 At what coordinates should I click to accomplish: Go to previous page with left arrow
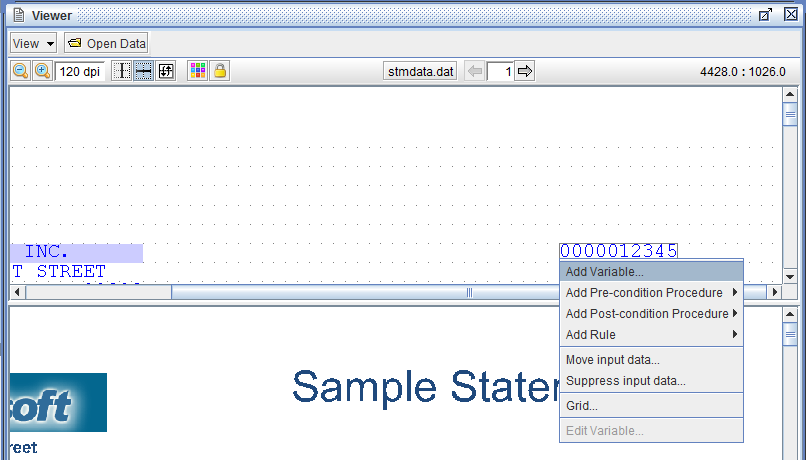click(x=475, y=71)
